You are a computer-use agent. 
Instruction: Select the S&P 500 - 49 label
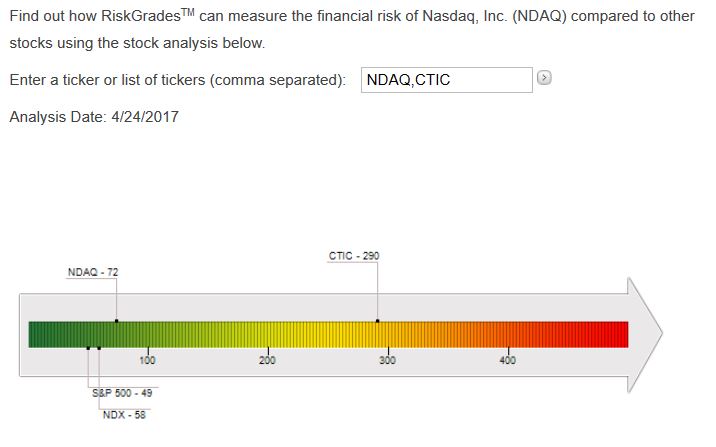coord(122,393)
